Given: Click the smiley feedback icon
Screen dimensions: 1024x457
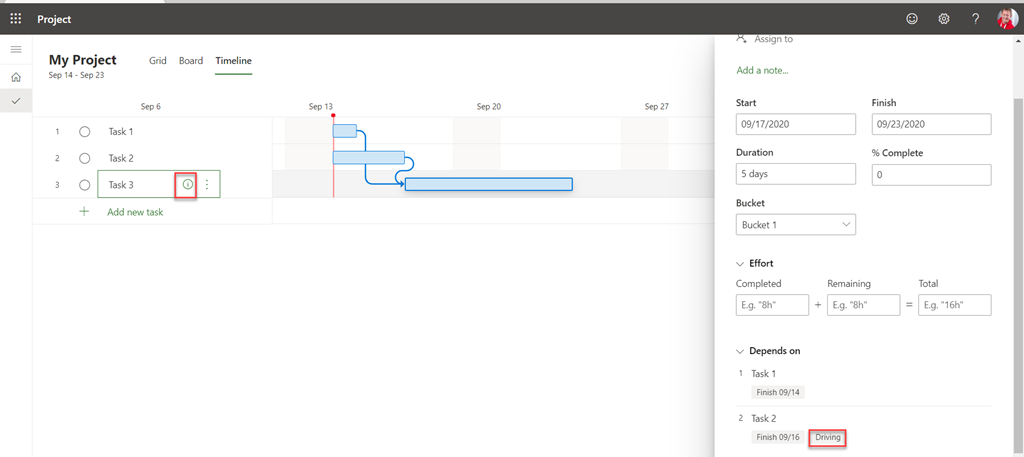Looking at the screenshot, I should [912, 19].
